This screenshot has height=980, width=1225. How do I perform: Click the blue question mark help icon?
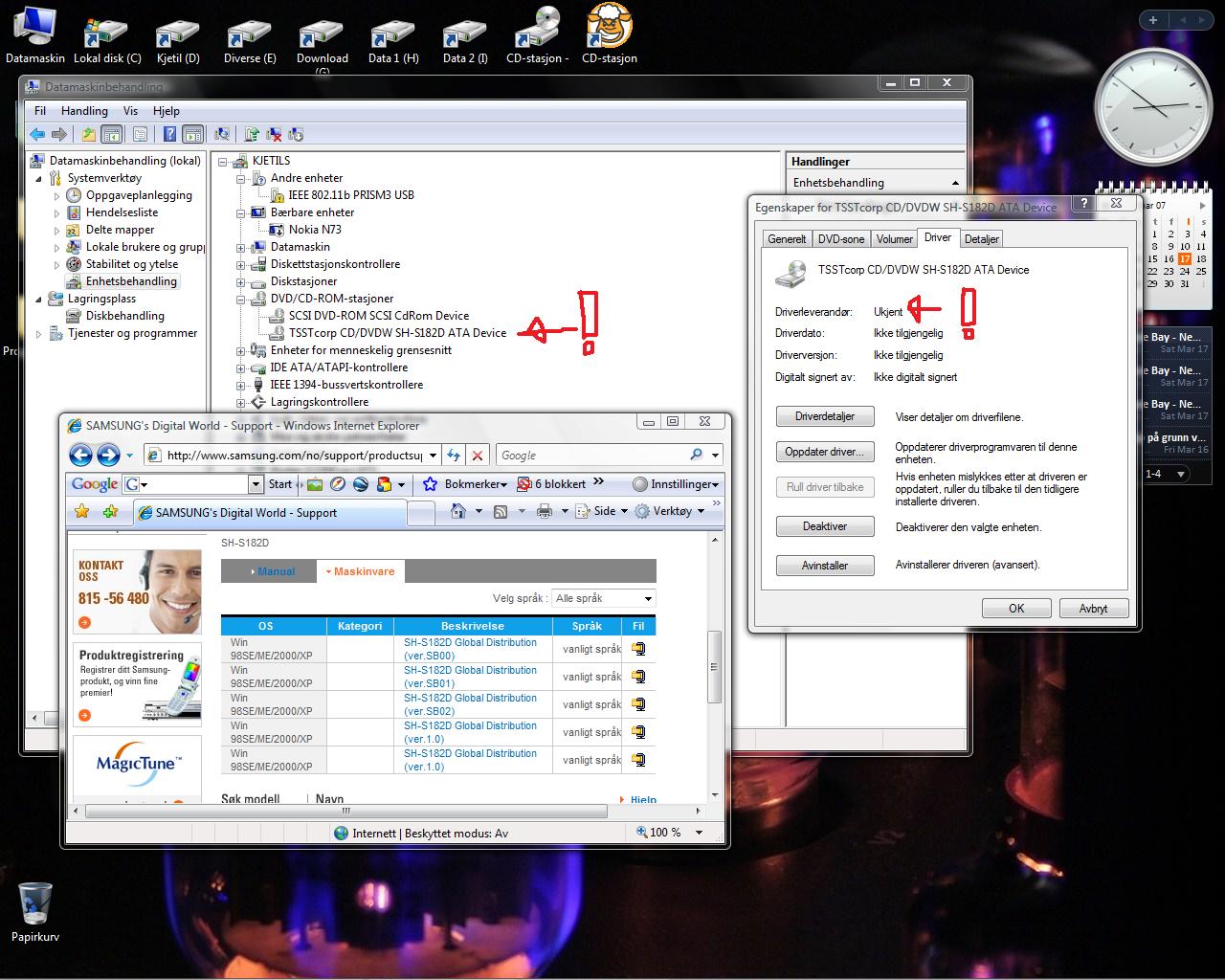click(x=169, y=135)
